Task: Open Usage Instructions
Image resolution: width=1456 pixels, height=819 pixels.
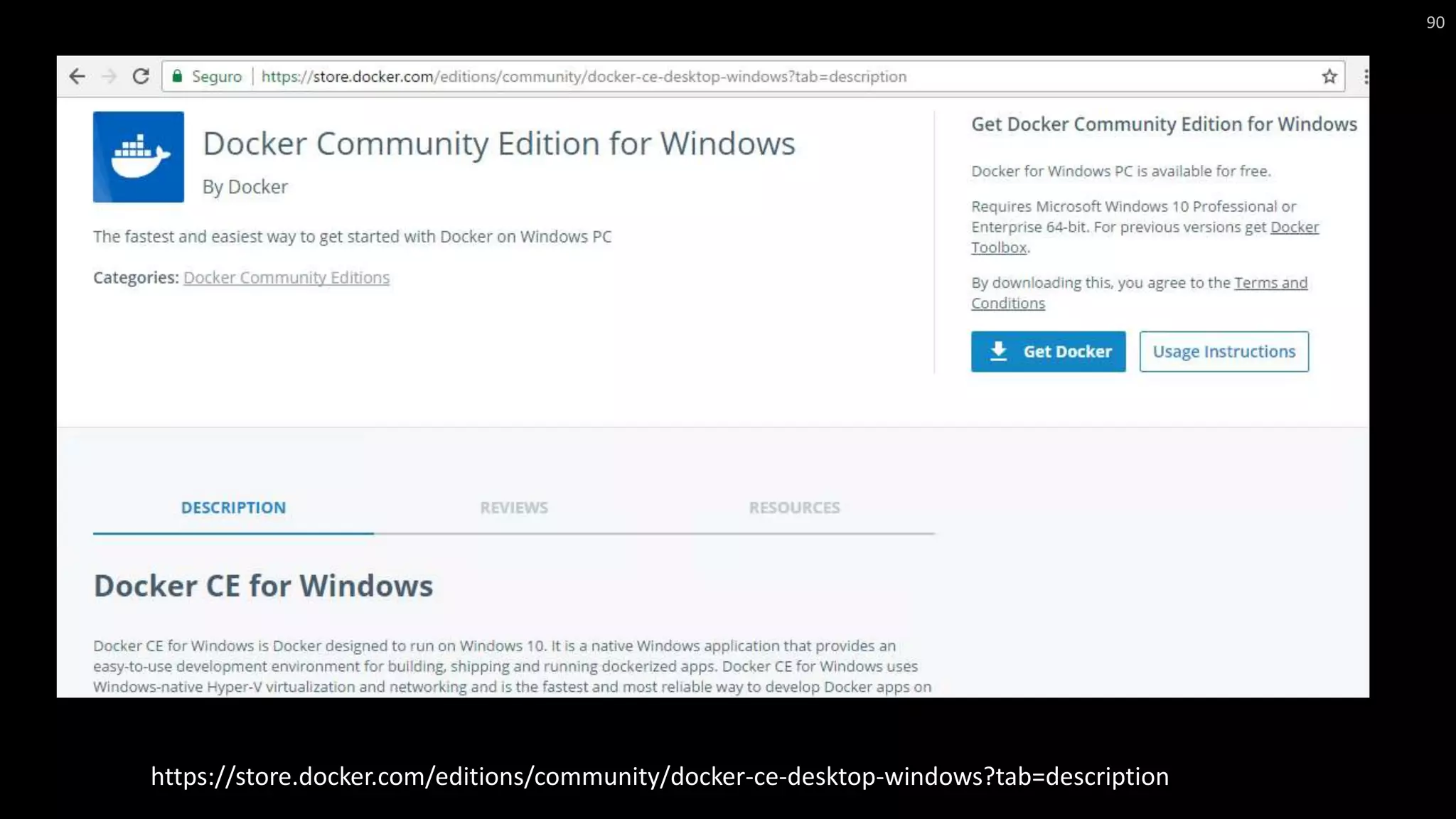Action: click(1224, 351)
